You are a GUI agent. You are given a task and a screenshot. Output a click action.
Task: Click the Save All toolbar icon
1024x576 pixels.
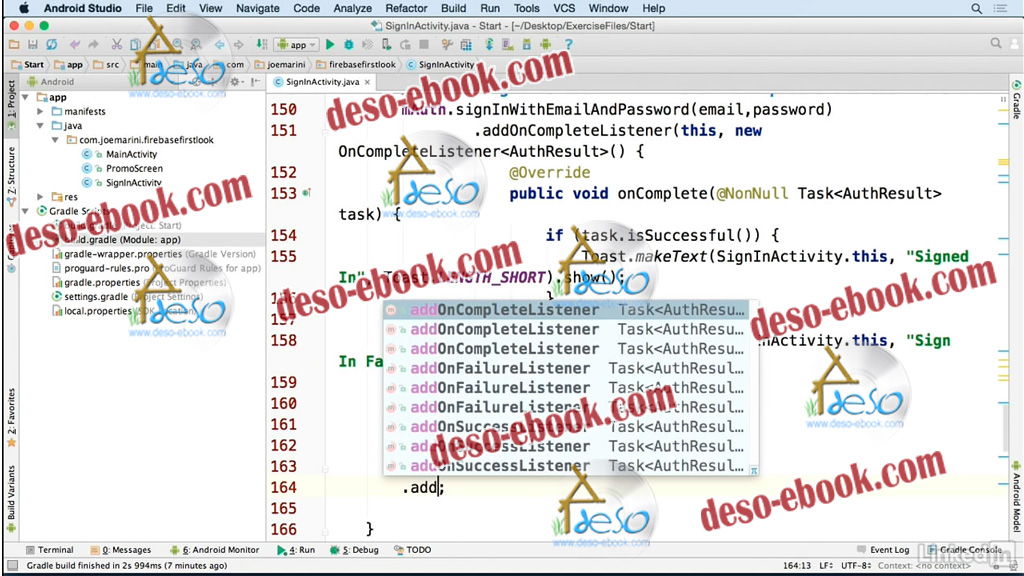33,45
